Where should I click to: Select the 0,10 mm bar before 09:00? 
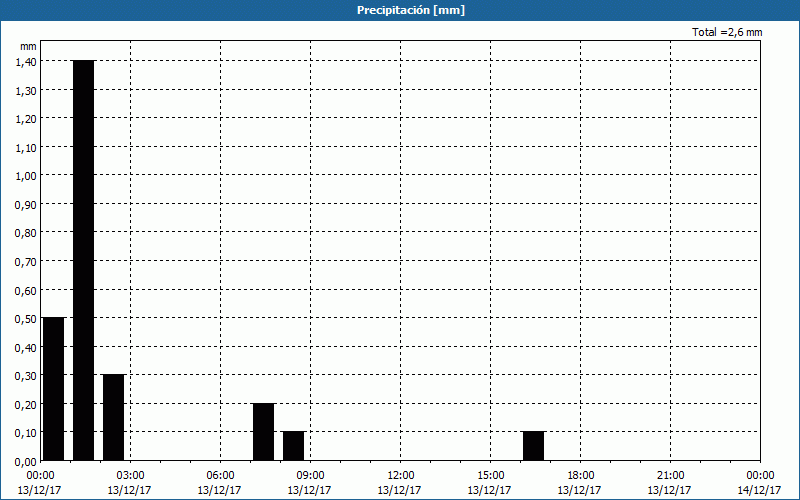pos(293,446)
